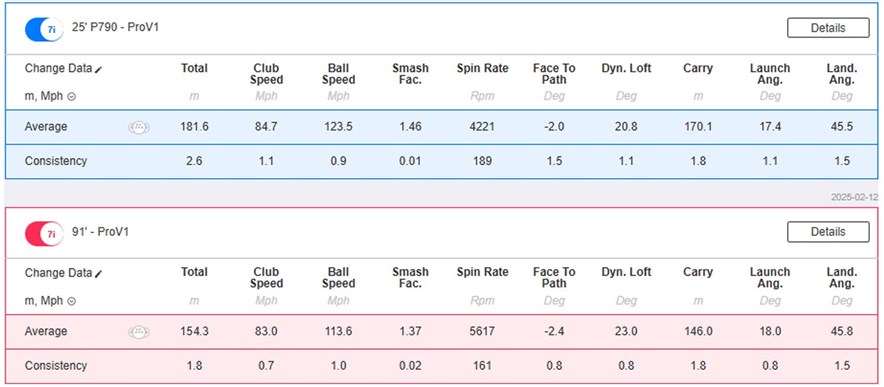The height and width of the screenshot is (387, 884).
Task: Toggle off the red 7i 91' switch
Action: (44, 233)
